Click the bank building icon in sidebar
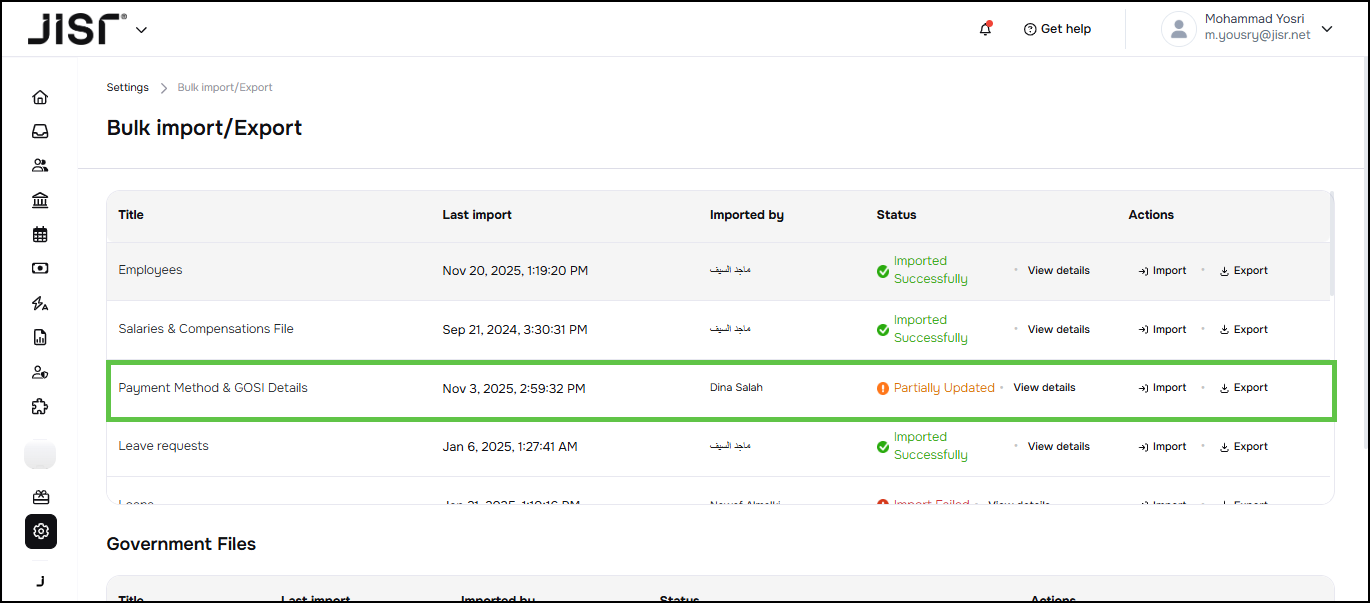This screenshot has width=1370, height=603. tap(40, 200)
